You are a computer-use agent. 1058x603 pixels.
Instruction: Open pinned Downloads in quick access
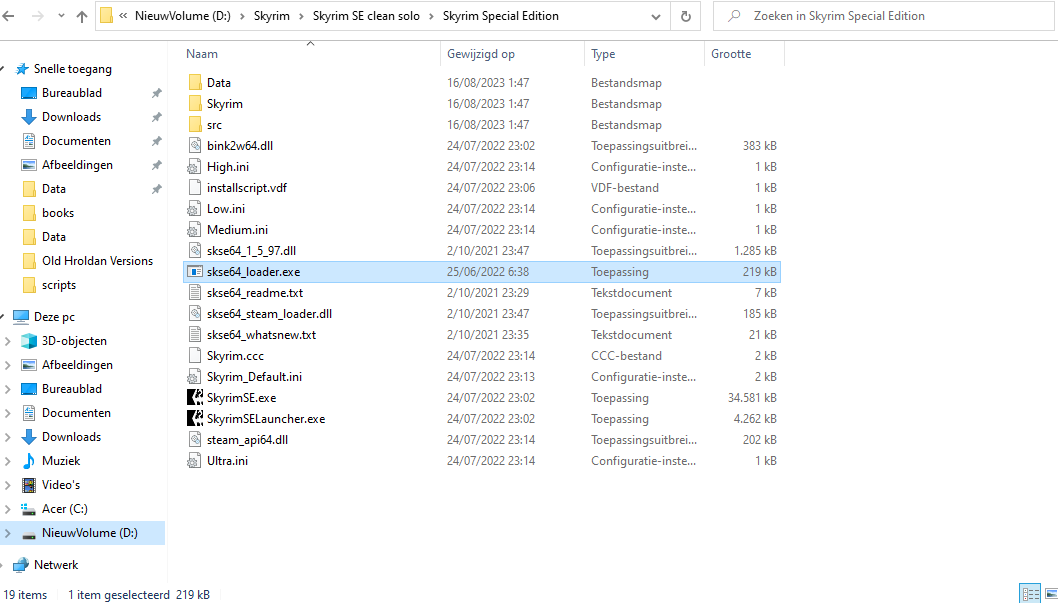click(71, 117)
